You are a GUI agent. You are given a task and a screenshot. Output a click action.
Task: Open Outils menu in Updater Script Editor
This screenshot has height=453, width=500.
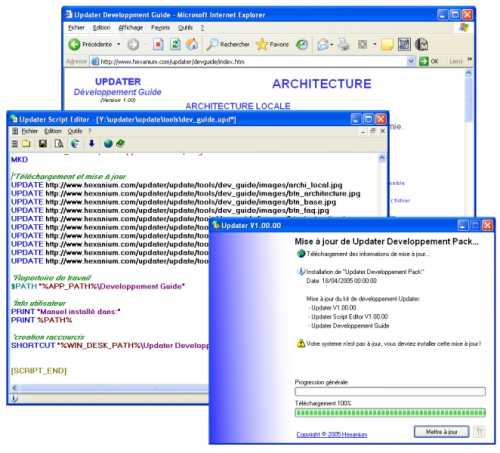(75, 131)
